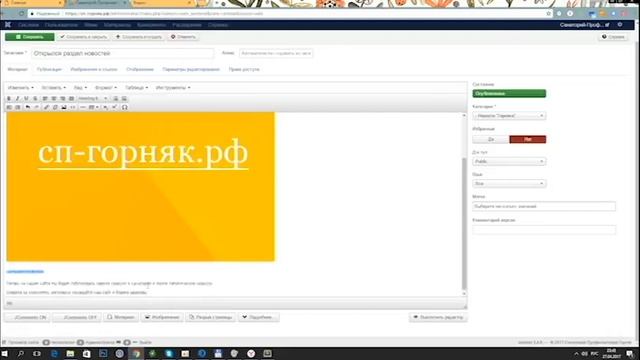
Task: Click the Undo arrow in editor toolbar
Action: point(28,107)
